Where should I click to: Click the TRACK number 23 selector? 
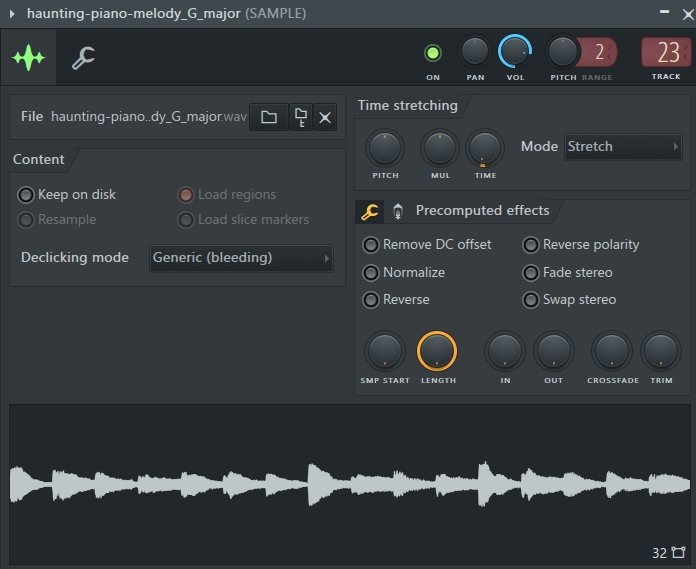click(667, 52)
